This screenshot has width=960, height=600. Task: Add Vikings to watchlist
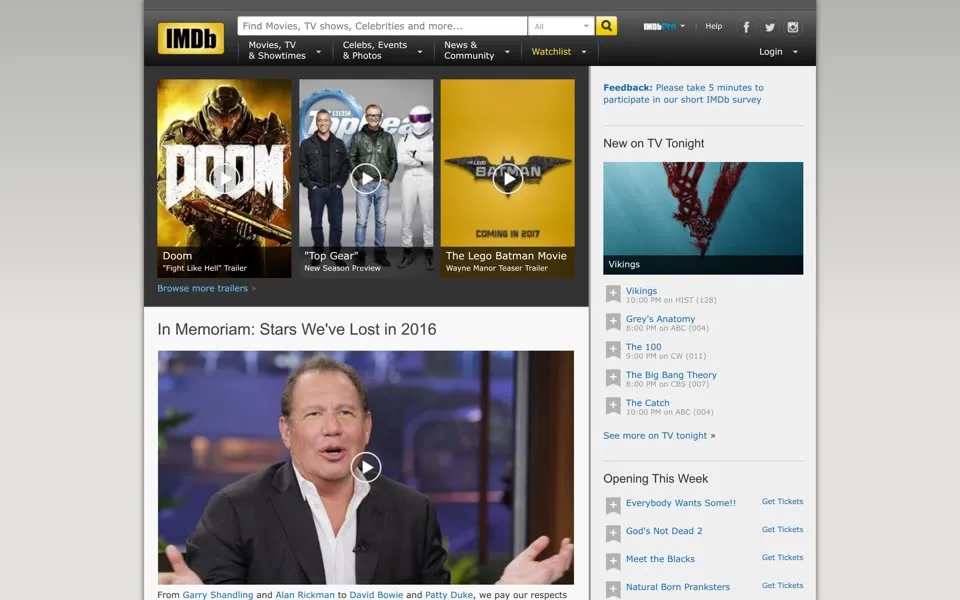point(613,294)
